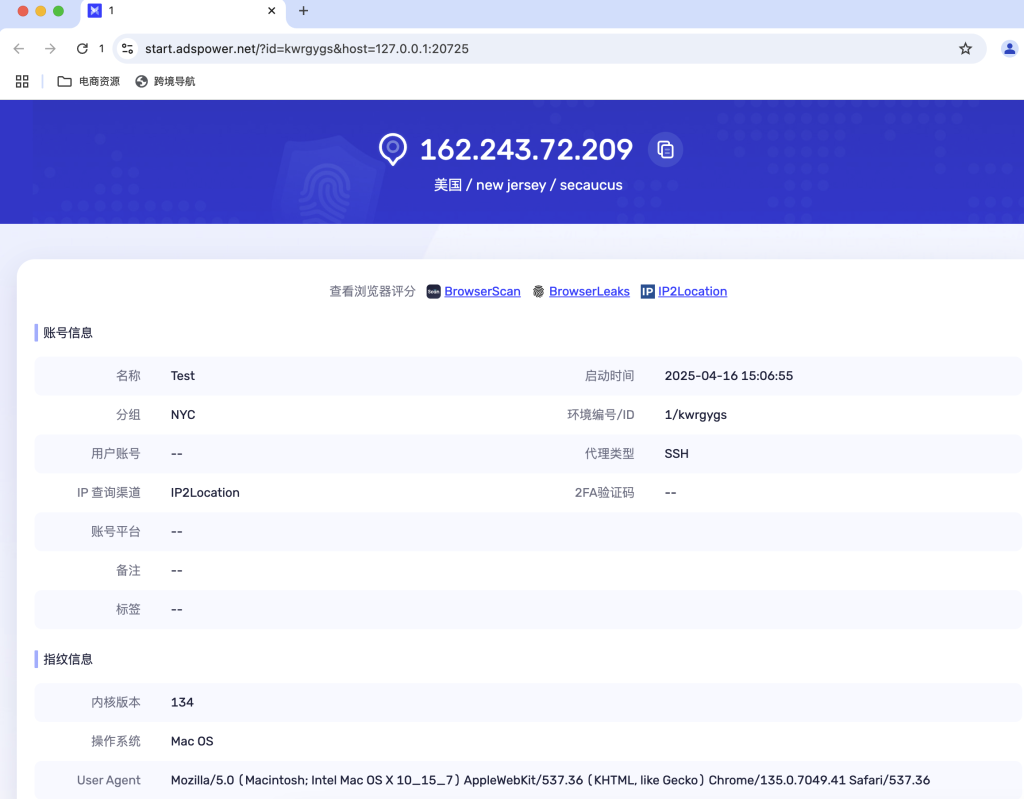Copy the IP address 162.243.72.209
This screenshot has width=1024, height=799.
(x=665, y=150)
